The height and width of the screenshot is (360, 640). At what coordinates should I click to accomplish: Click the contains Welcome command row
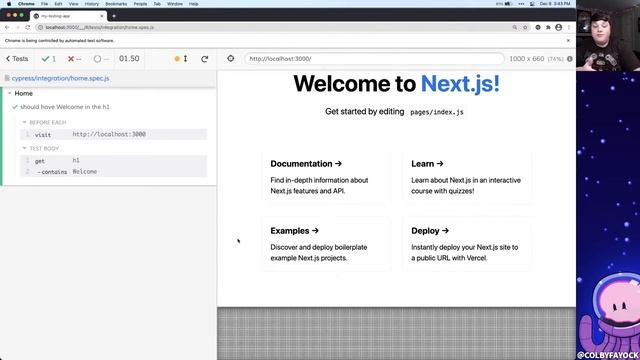pyautogui.click(x=113, y=172)
